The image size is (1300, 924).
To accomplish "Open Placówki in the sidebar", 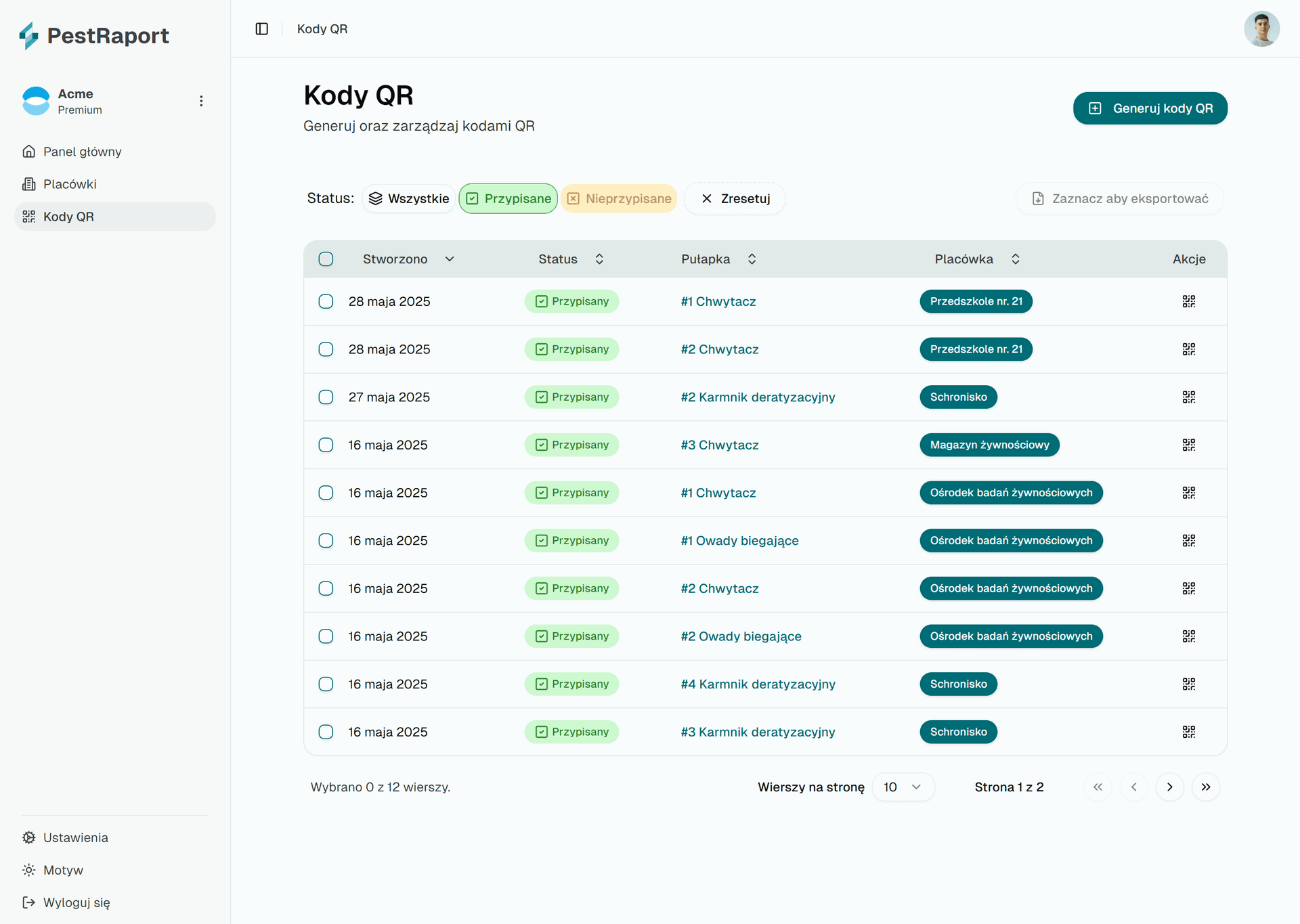I will tap(70, 184).
